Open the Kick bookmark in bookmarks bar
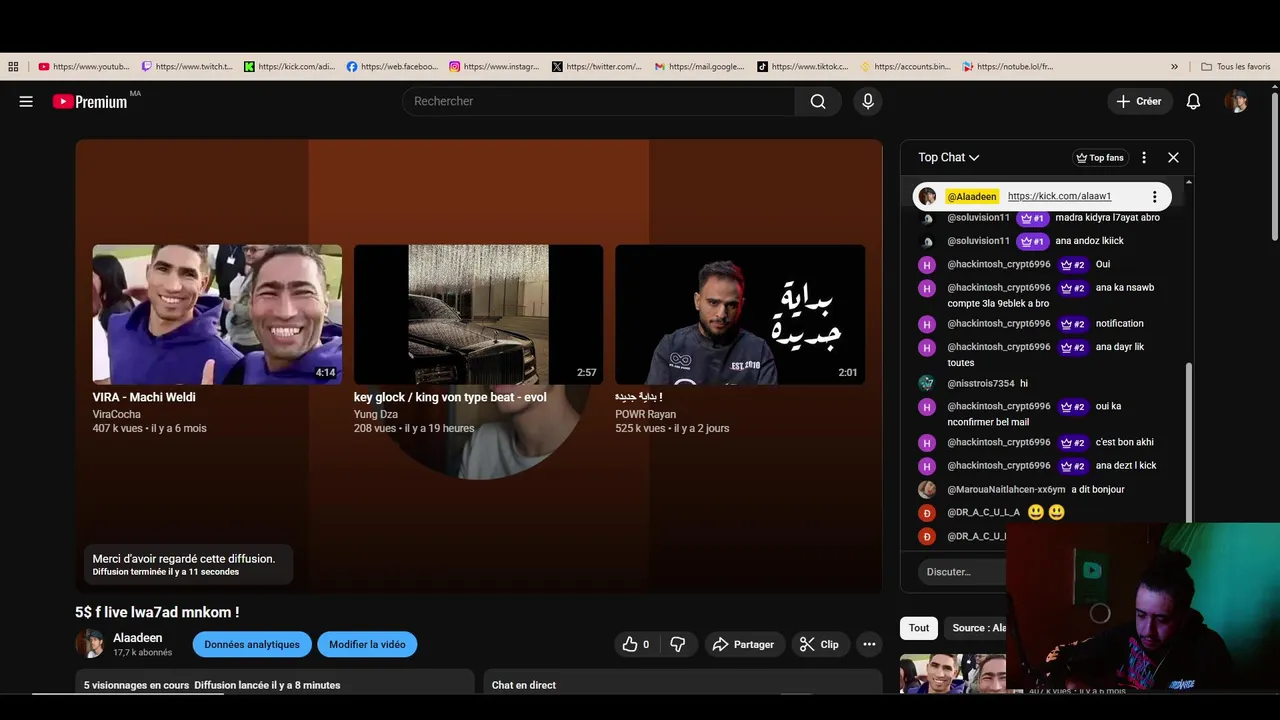The width and height of the screenshot is (1280, 720). click(x=290, y=67)
